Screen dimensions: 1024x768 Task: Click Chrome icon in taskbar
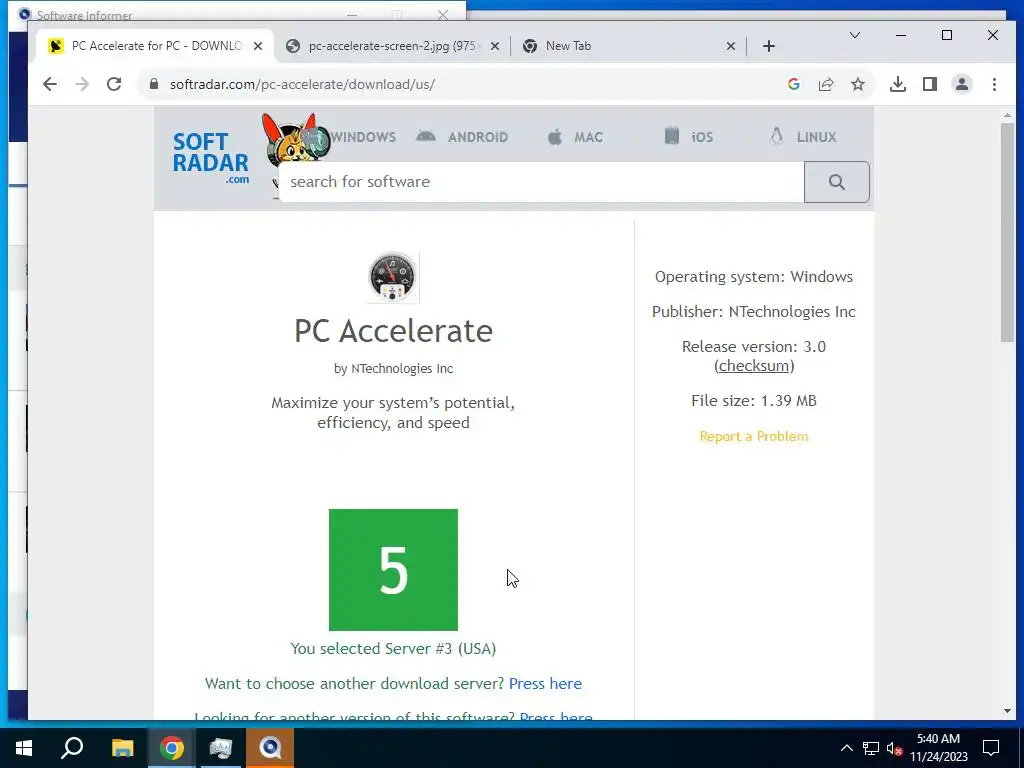[x=171, y=748]
